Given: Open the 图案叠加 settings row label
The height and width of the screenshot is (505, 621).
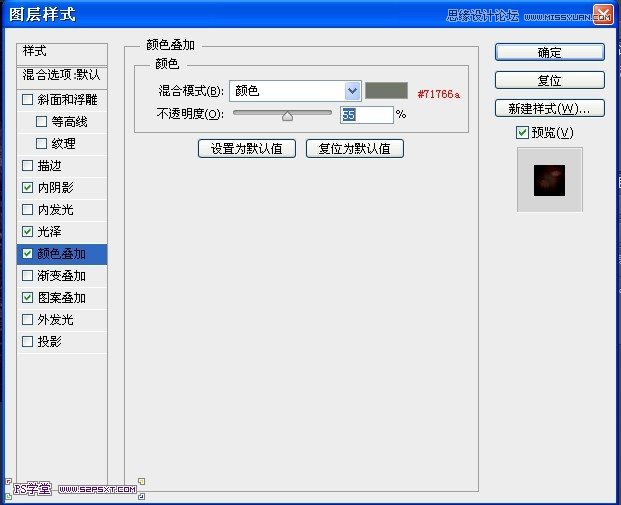Looking at the screenshot, I should point(61,297).
